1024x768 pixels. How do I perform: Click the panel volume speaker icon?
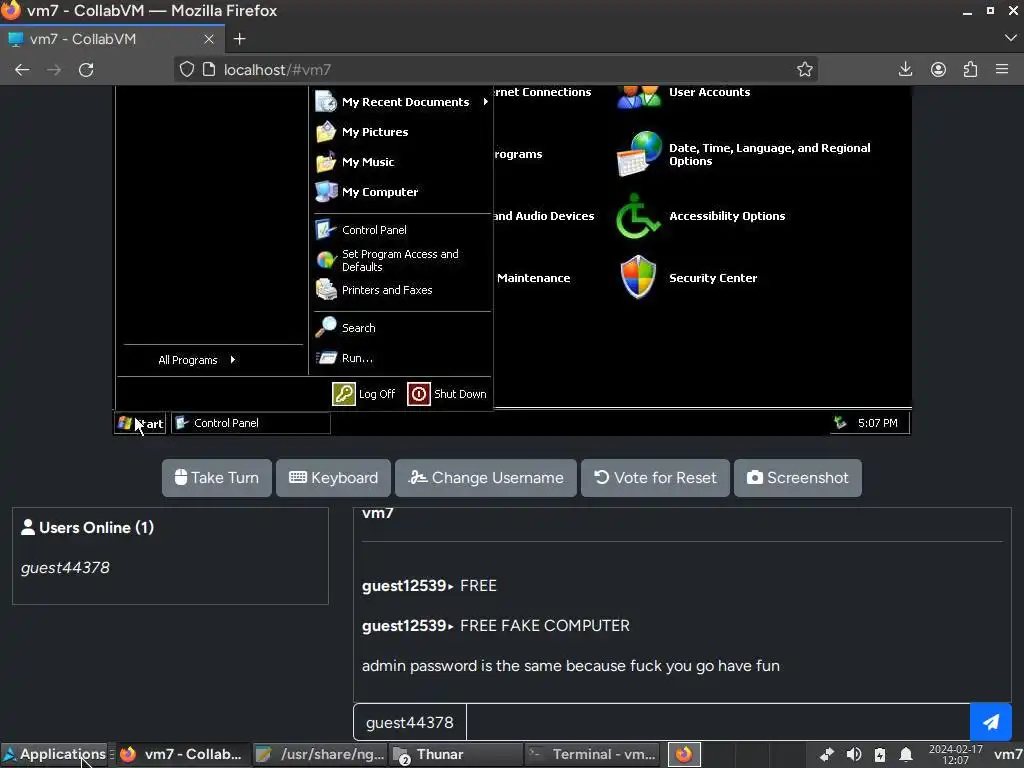854,755
